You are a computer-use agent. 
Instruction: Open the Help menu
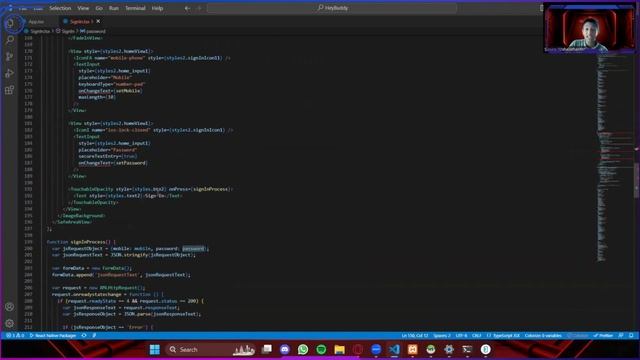157,8
